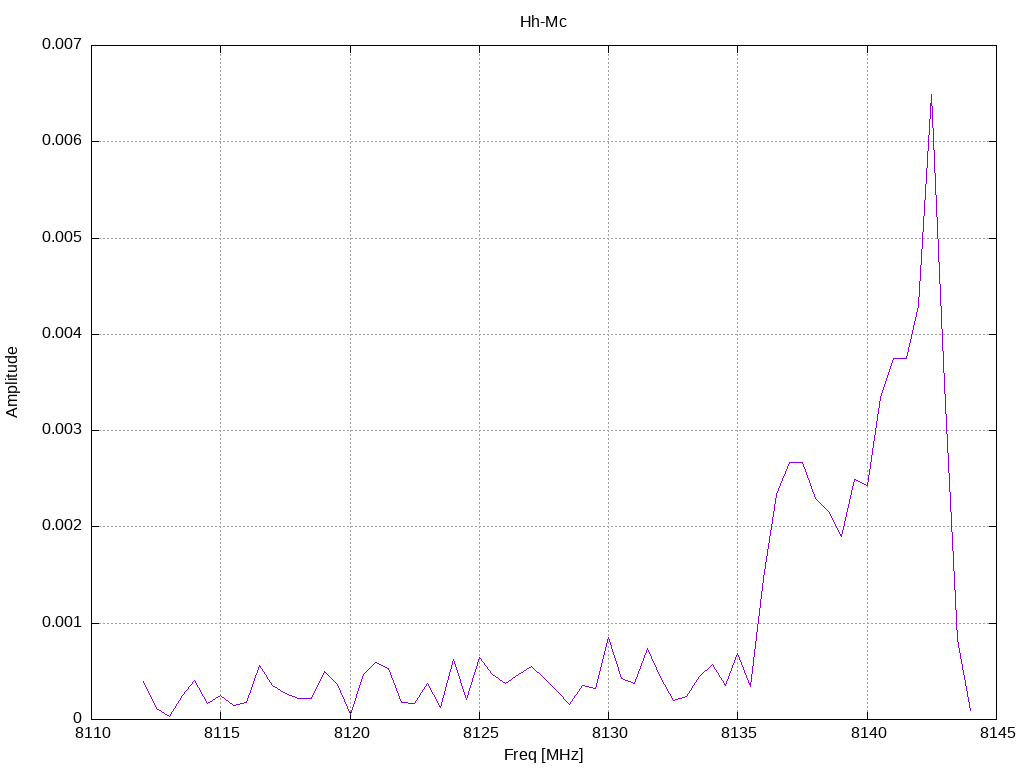Click the Hh-Mc plot title
The image size is (1024, 768).
[x=543, y=22]
